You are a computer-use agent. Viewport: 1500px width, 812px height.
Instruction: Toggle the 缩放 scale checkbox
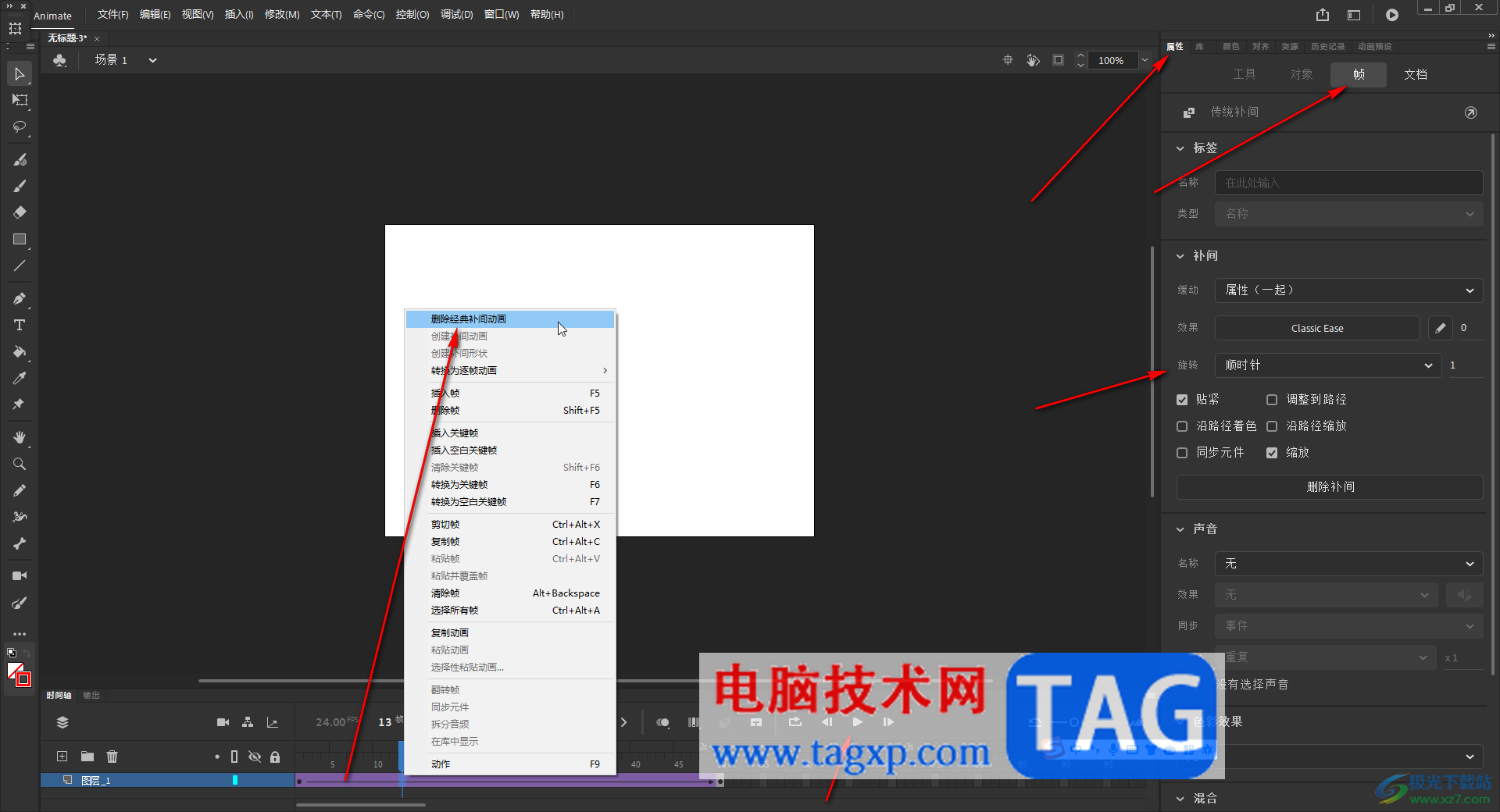[x=1272, y=453]
